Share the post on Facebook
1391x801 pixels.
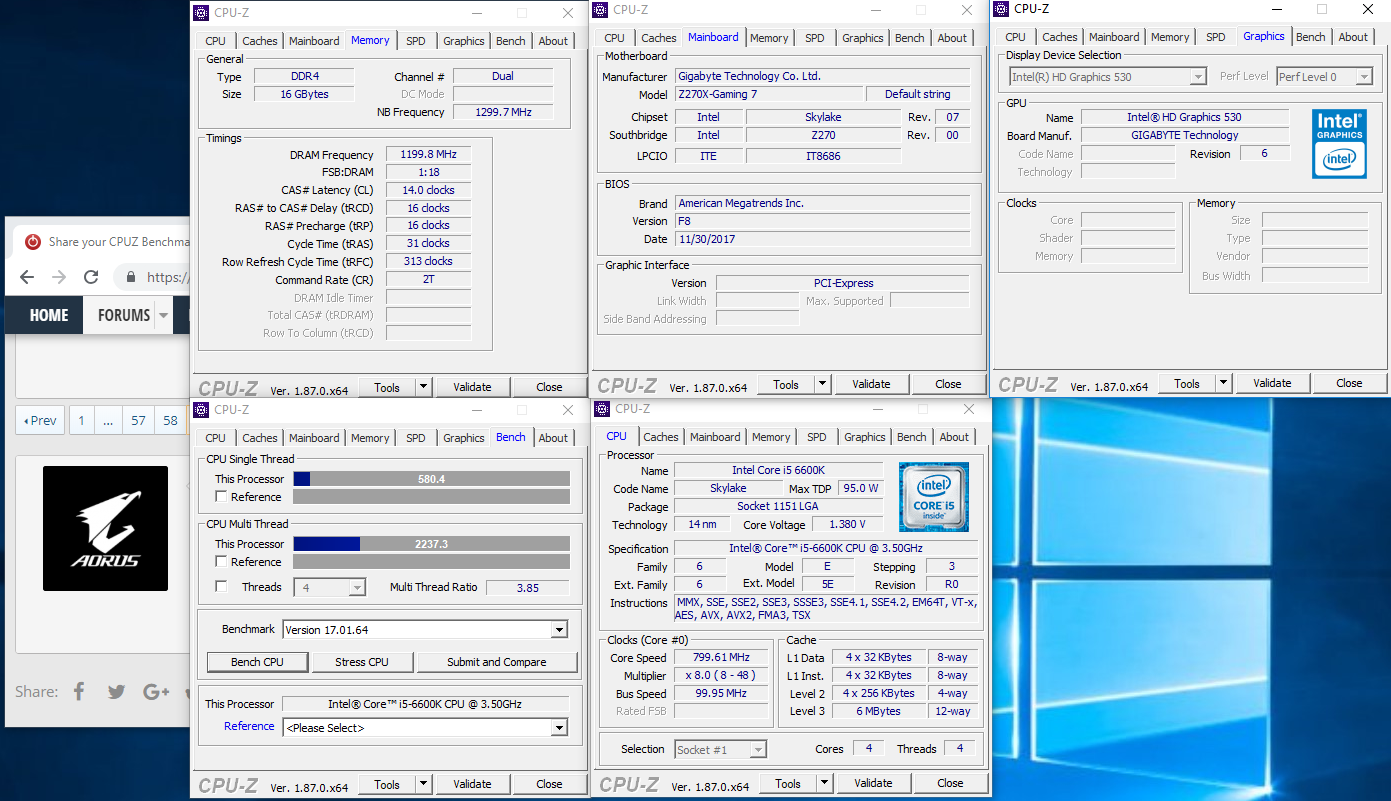click(79, 691)
